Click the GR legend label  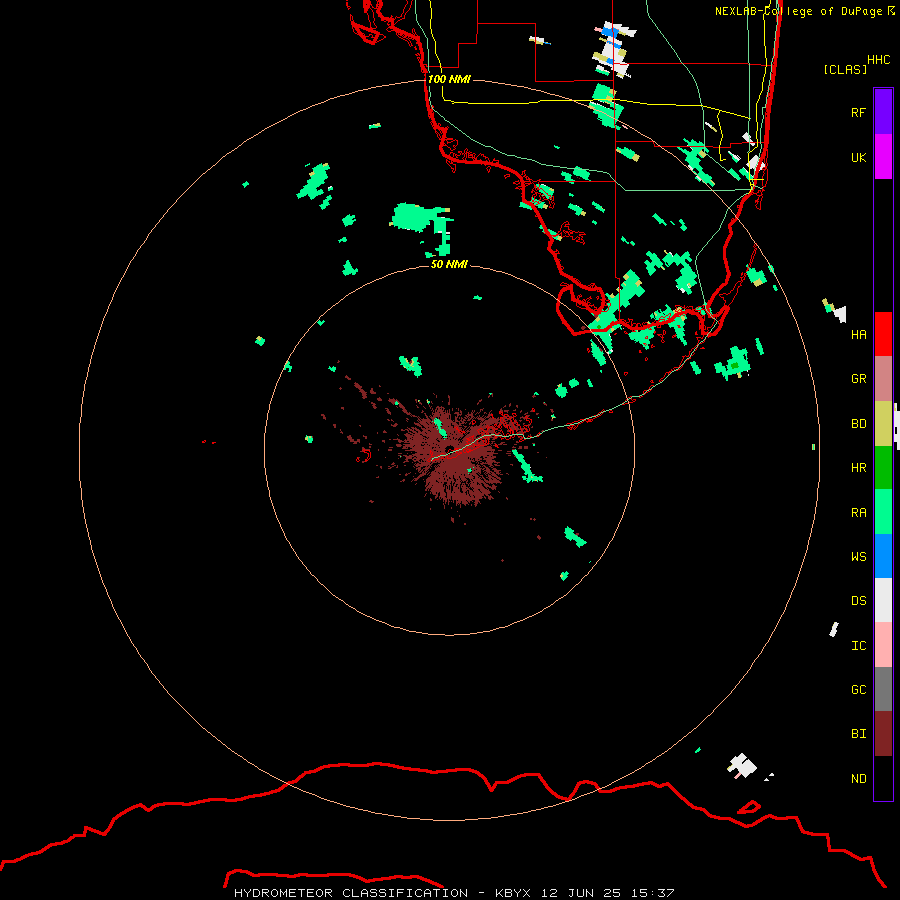point(858,379)
